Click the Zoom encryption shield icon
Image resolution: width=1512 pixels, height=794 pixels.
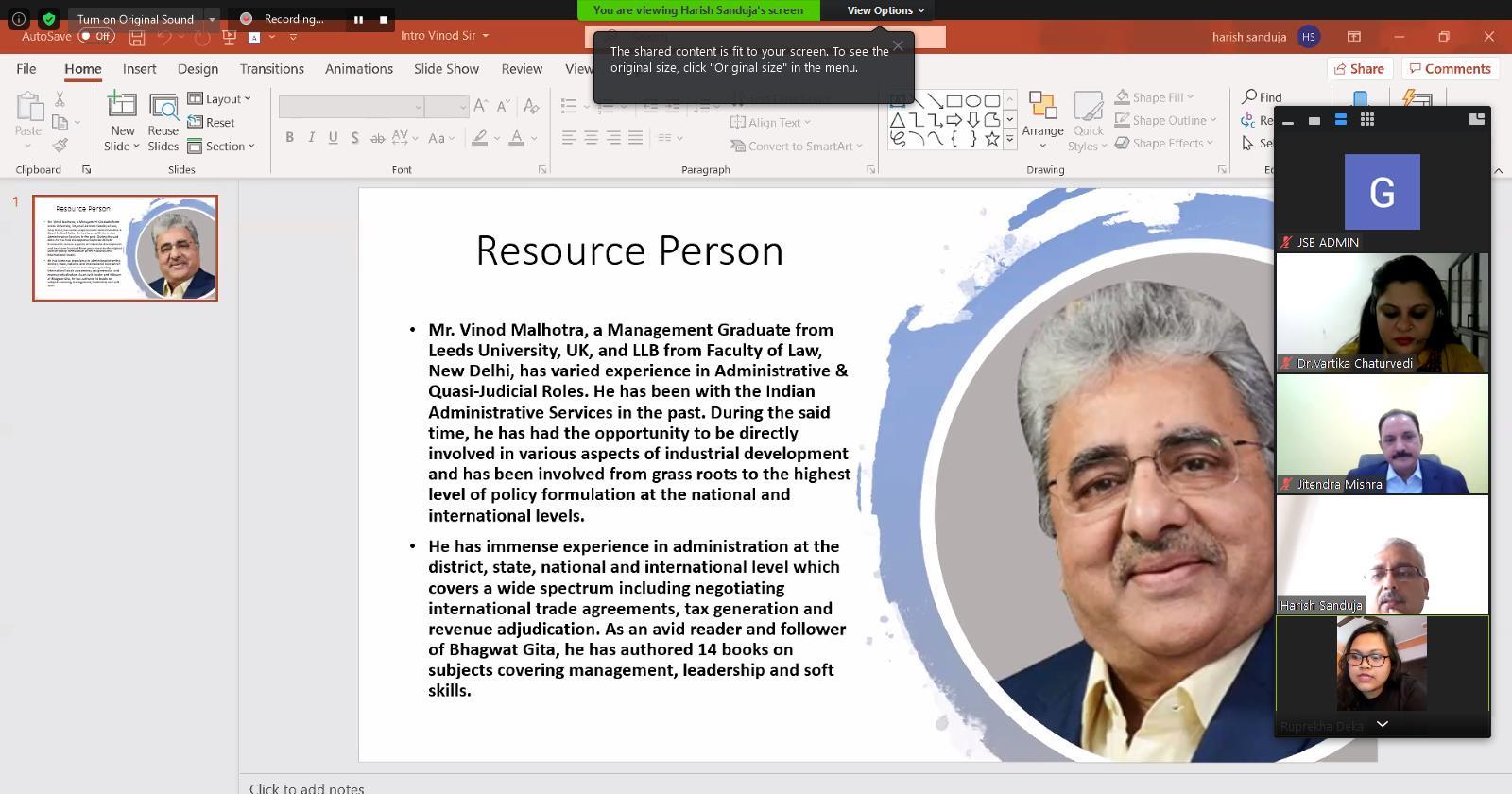tap(49, 18)
